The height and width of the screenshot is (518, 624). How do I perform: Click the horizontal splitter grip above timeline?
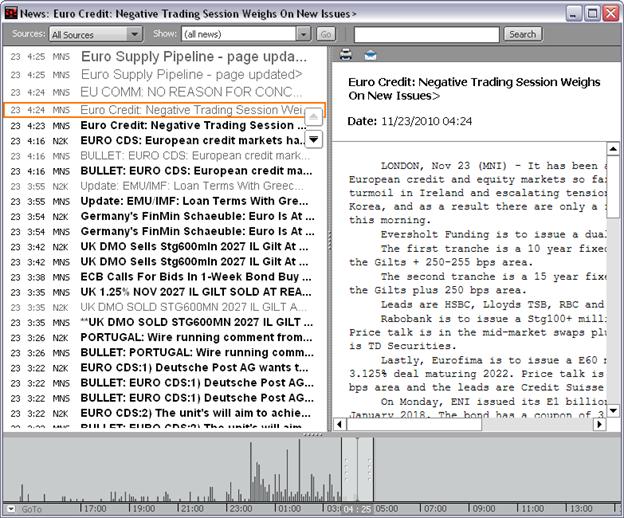312,435
